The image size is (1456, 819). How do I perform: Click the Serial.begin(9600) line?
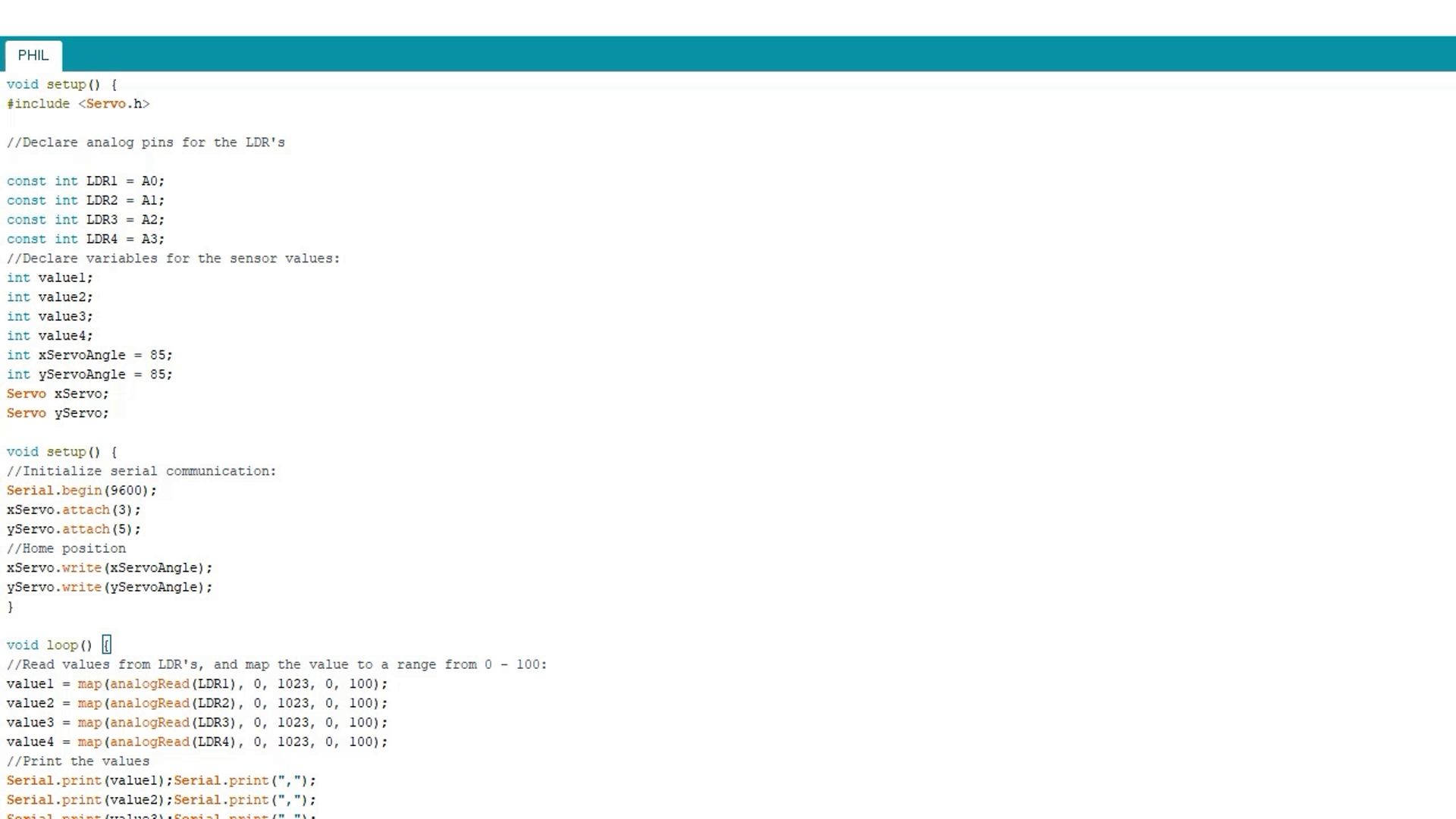point(81,491)
